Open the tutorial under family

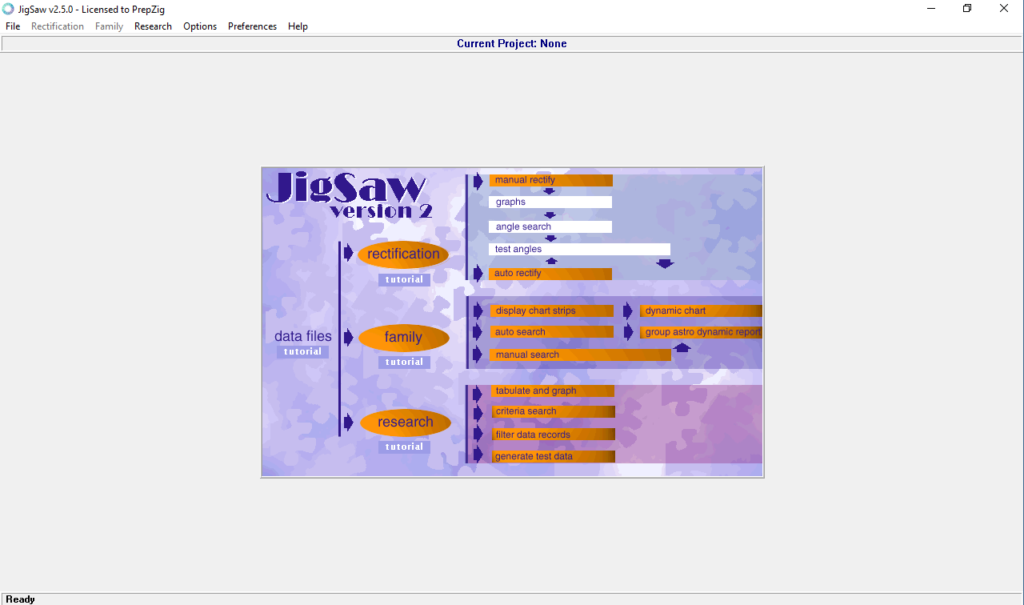tap(404, 362)
